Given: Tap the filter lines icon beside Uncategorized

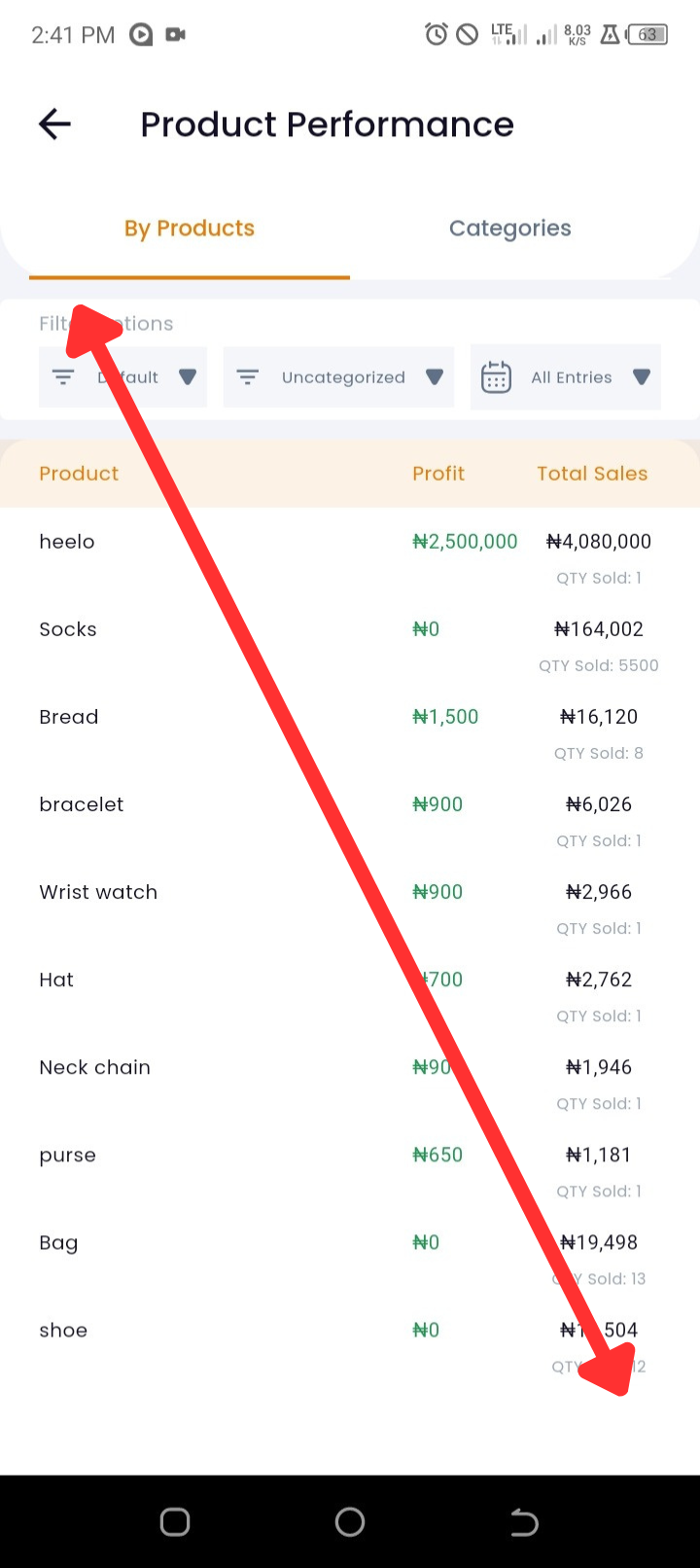Looking at the screenshot, I should [248, 377].
